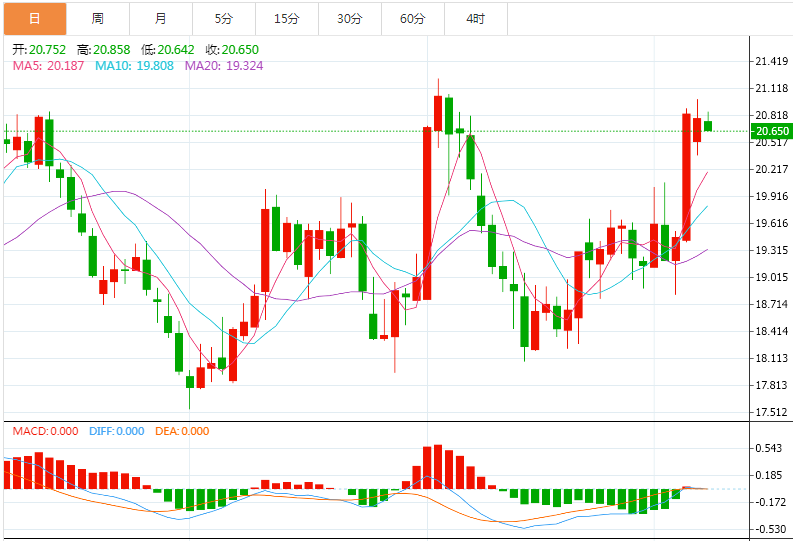Click the 17.512 price axis label
This screenshot has width=793, height=541.
click(x=771, y=412)
